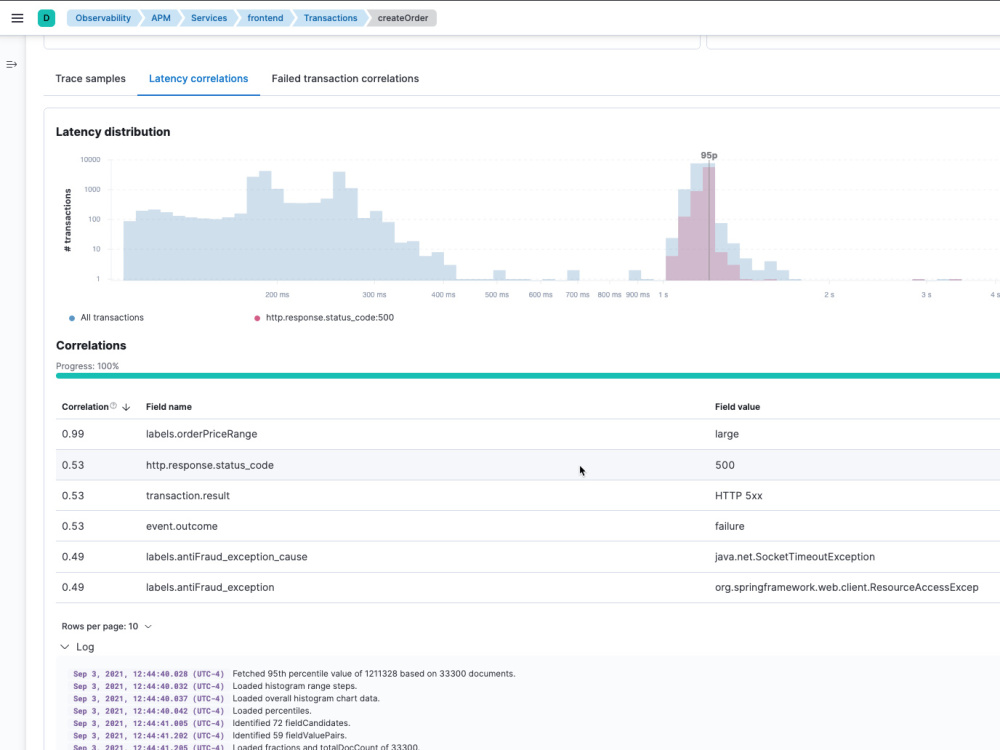Image resolution: width=1000 pixels, height=750 pixels.
Task: Click the Correlation info help icon
Action: pyautogui.click(x=114, y=406)
